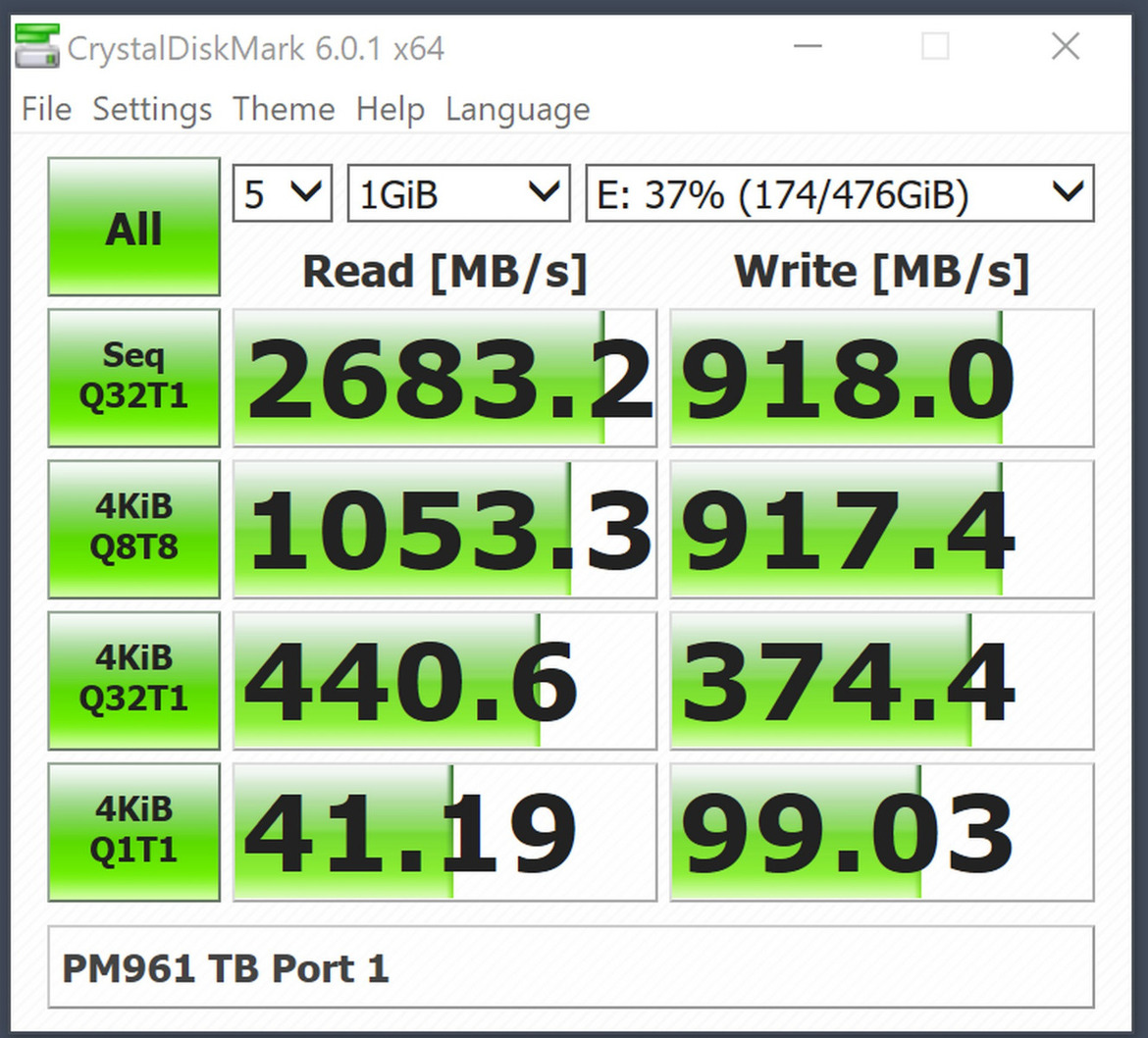Start the 4KiB Q1T1 test
This screenshot has width=1148, height=1038.
click(x=134, y=832)
